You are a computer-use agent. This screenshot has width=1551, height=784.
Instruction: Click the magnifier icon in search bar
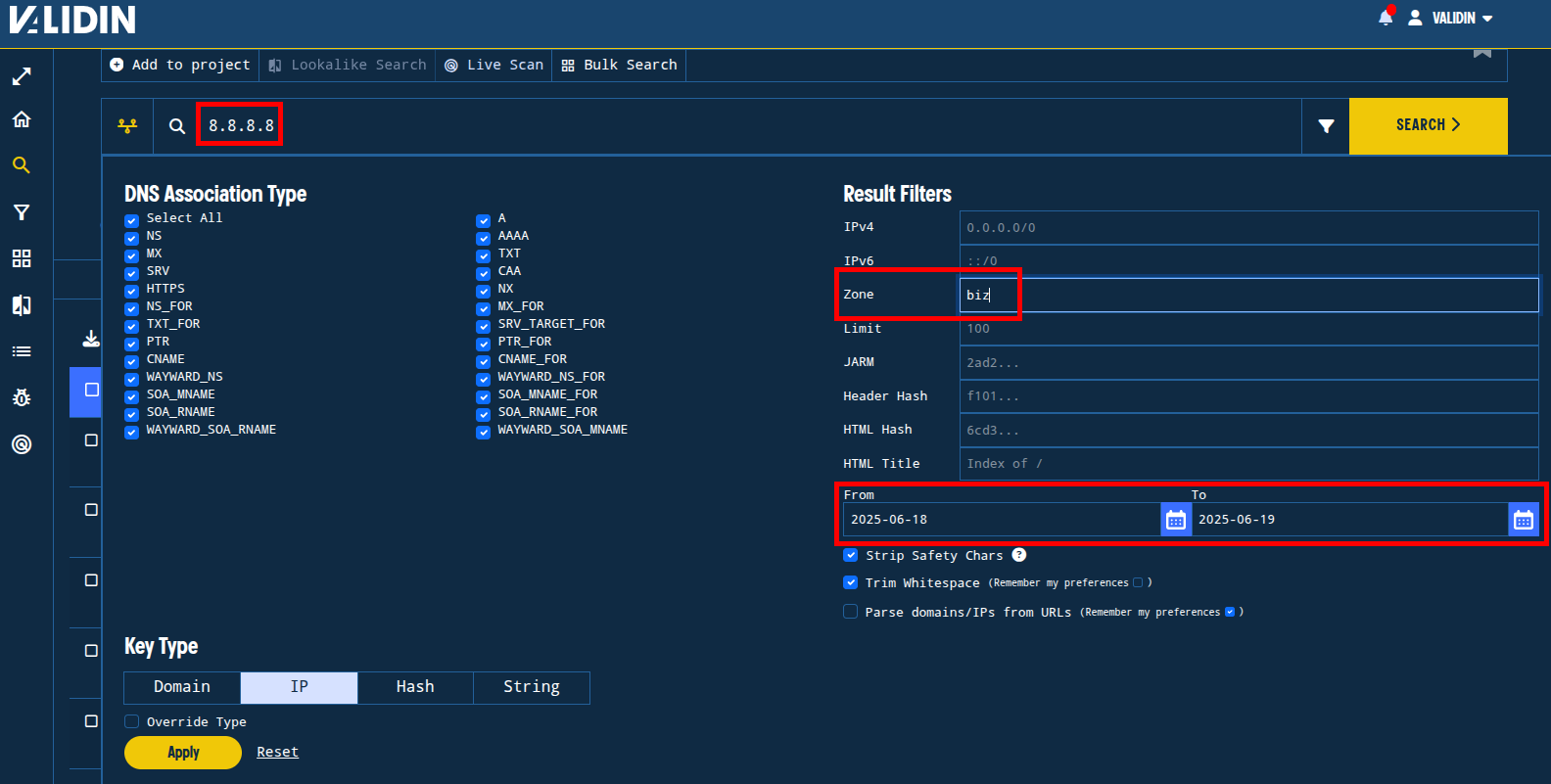(x=177, y=126)
